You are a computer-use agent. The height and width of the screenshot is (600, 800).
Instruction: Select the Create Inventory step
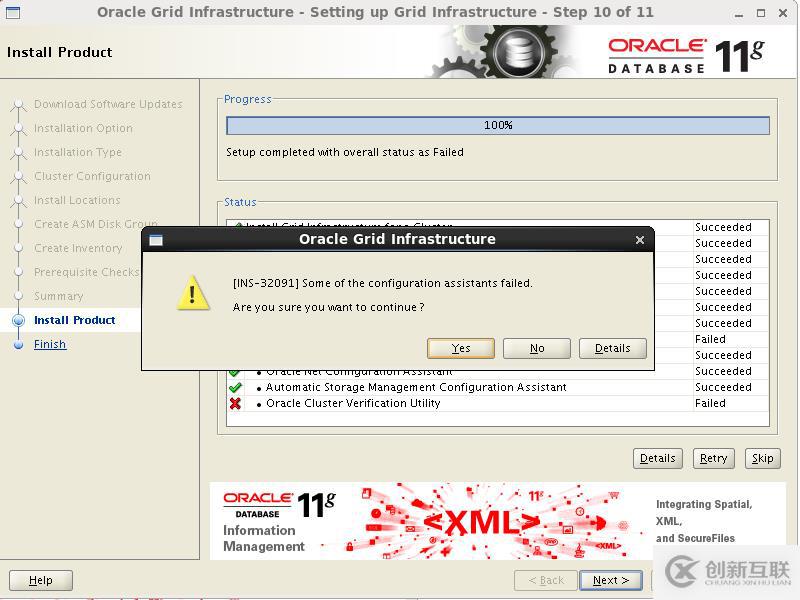pos(78,248)
